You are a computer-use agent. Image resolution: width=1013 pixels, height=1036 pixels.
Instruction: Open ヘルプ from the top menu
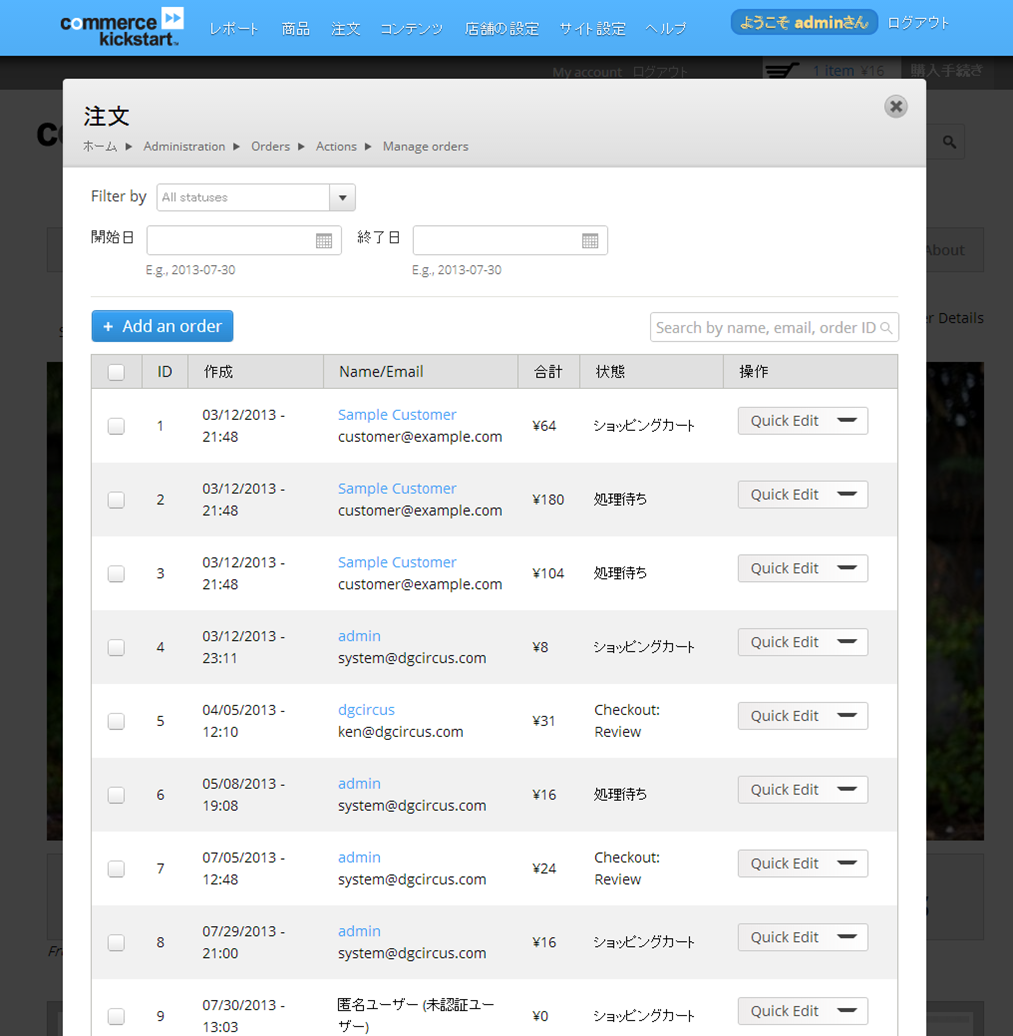664,28
